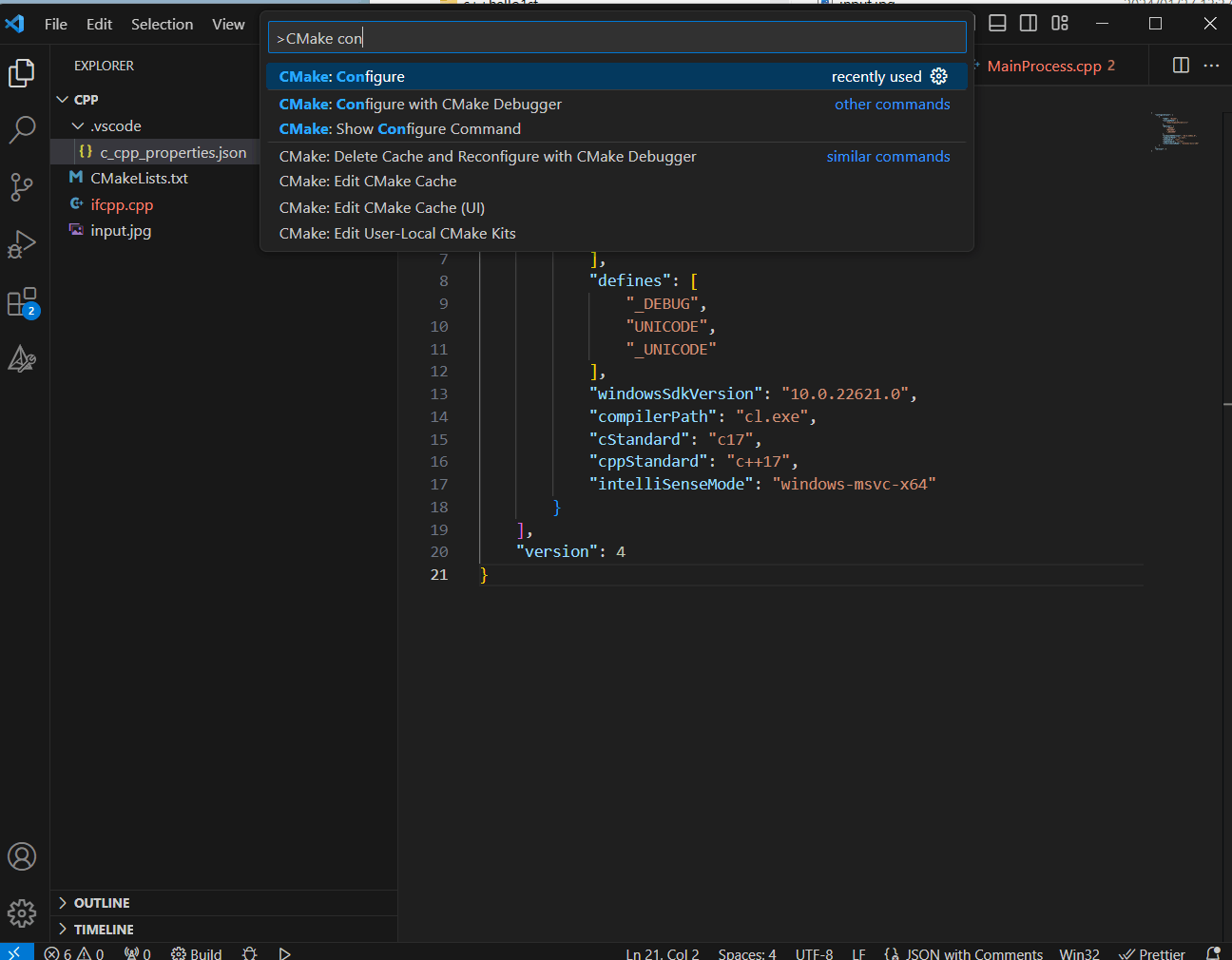This screenshot has height=960, width=1232.
Task: Select CMake: Edit CMake Cache (UI)
Action: point(616,207)
